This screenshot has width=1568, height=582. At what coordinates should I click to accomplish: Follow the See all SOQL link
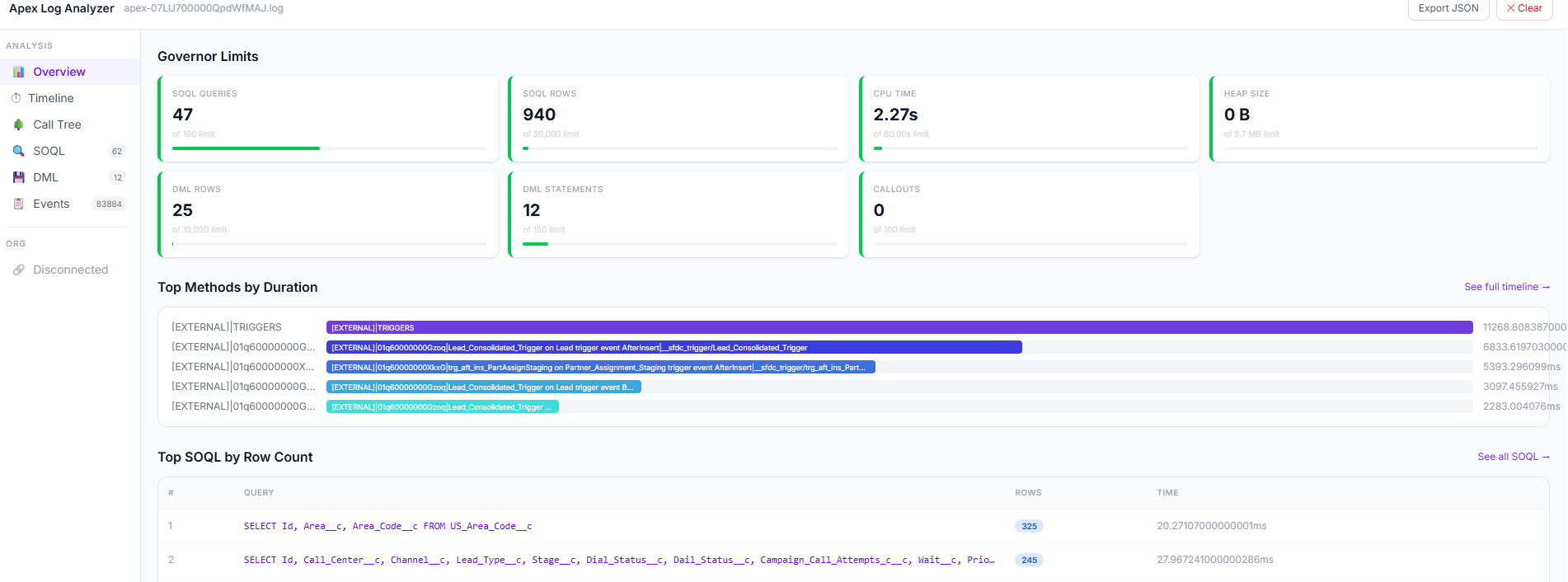1514,457
